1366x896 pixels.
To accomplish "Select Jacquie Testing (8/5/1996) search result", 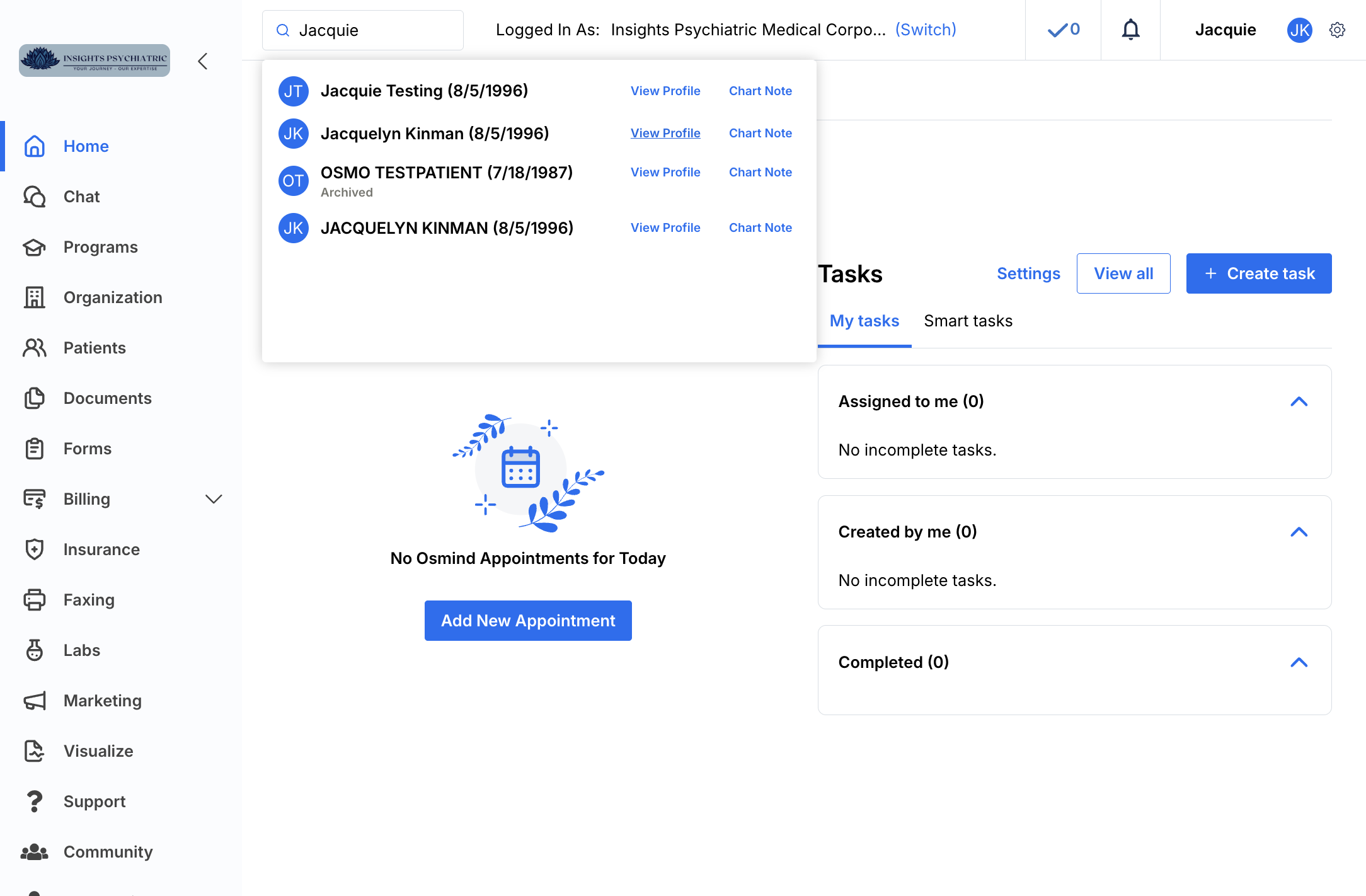I will click(x=424, y=91).
